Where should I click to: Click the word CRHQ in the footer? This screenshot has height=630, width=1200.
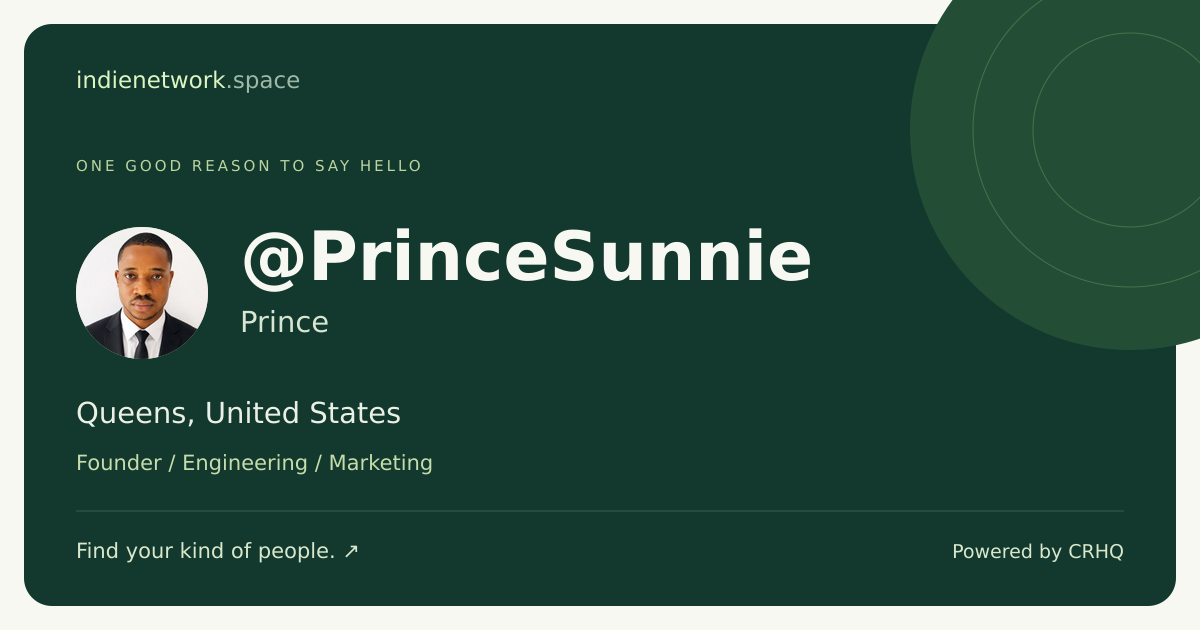1096,551
